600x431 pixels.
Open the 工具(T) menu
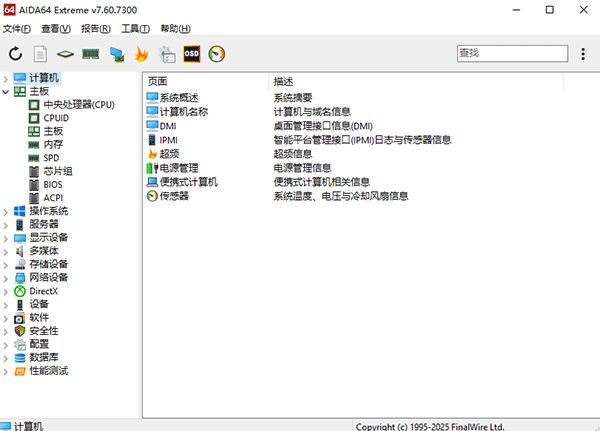point(135,29)
